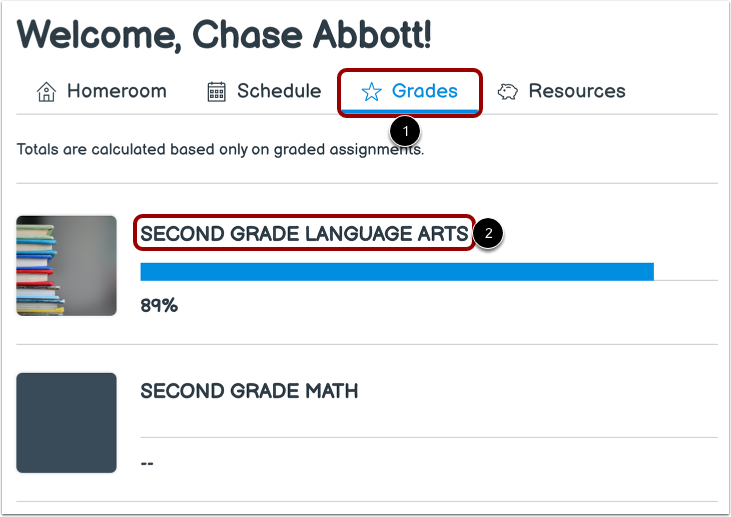Open Second Grade Language Arts course
The width and height of the screenshot is (731, 517).
click(x=304, y=234)
